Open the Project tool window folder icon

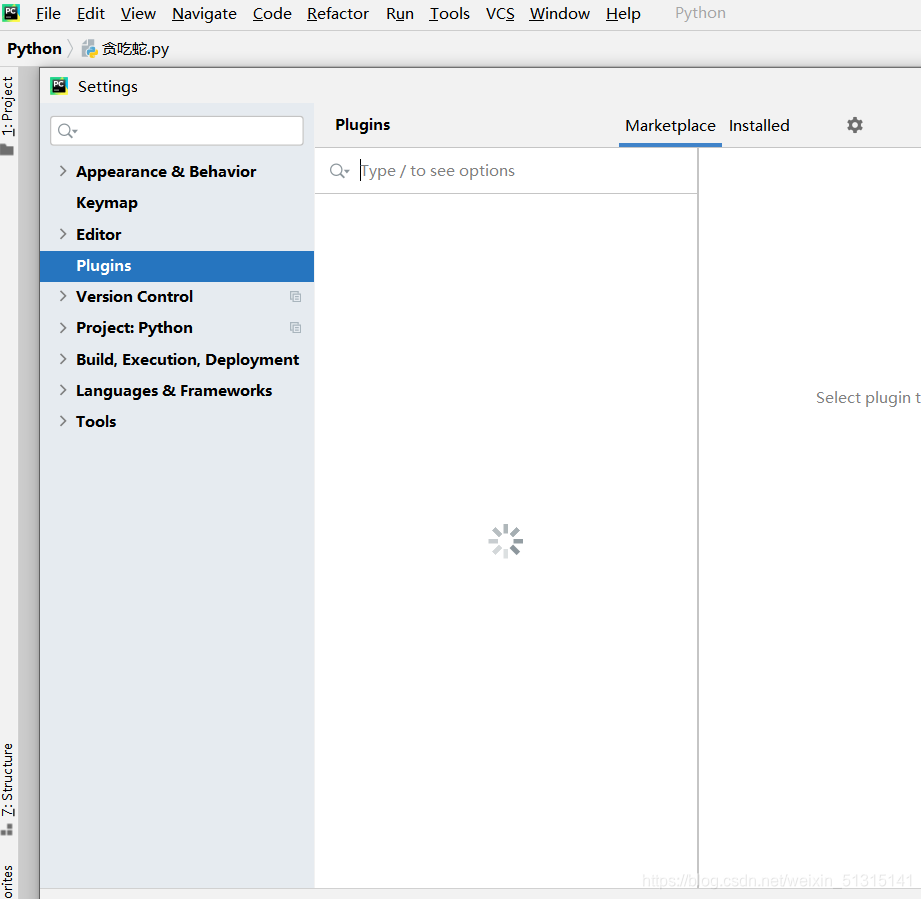click(x=7, y=149)
